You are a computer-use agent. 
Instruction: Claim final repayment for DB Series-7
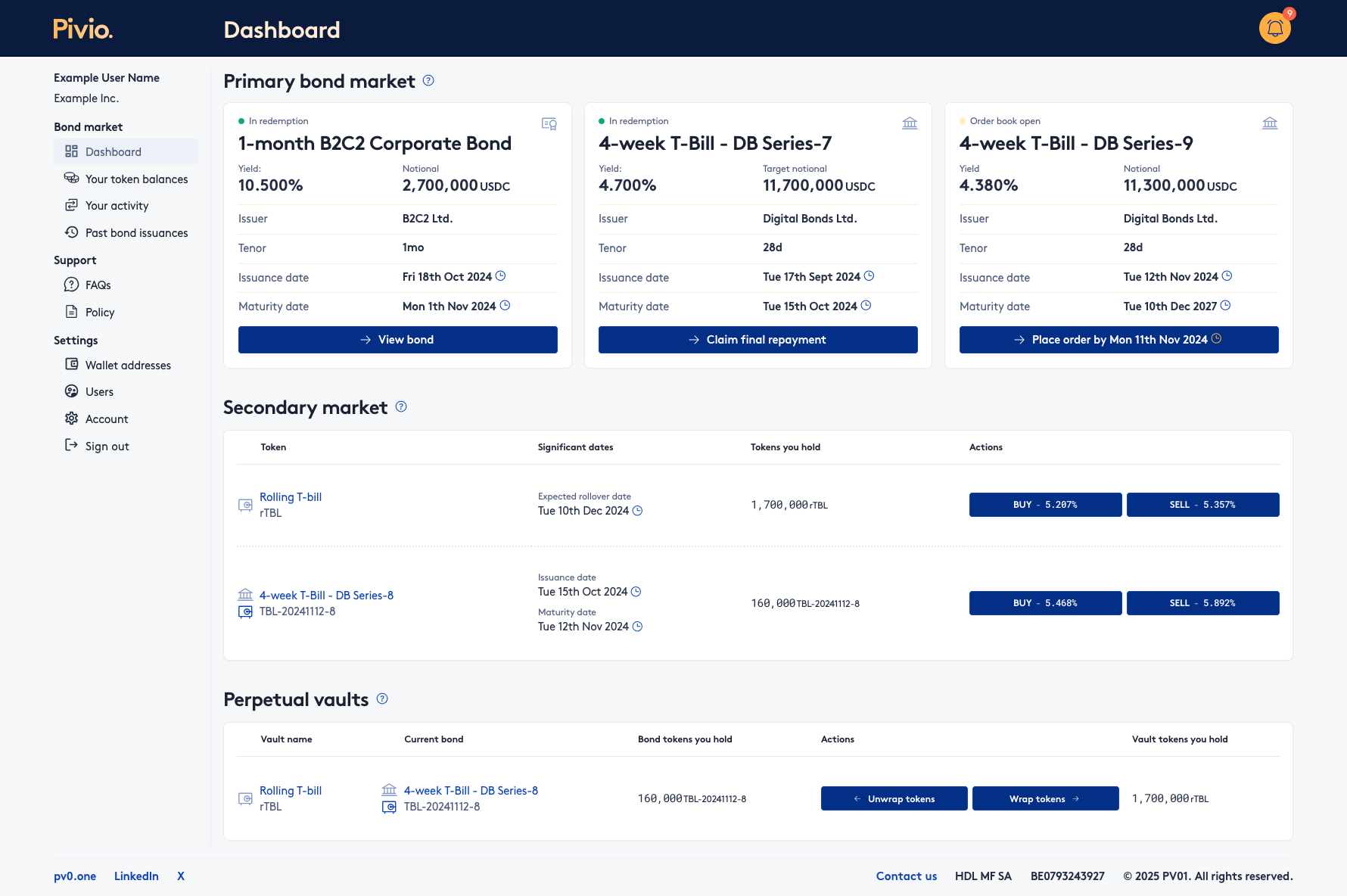point(757,340)
